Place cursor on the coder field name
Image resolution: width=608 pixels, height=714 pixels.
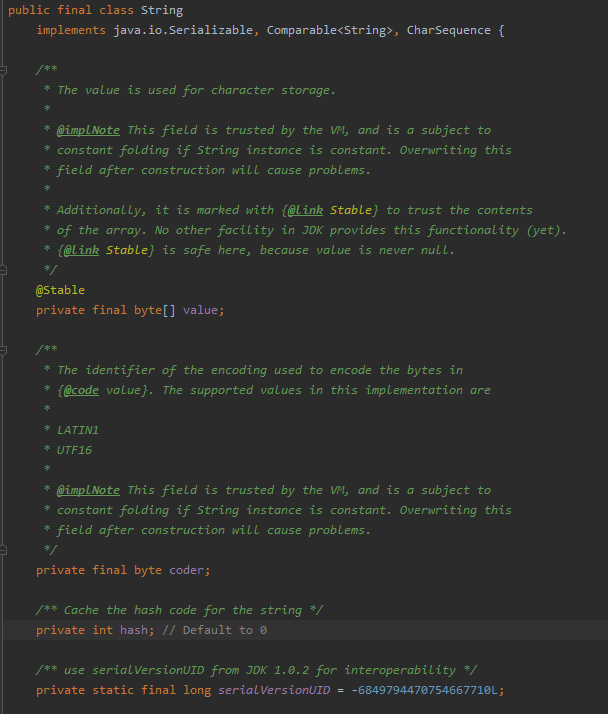tap(186, 570)
